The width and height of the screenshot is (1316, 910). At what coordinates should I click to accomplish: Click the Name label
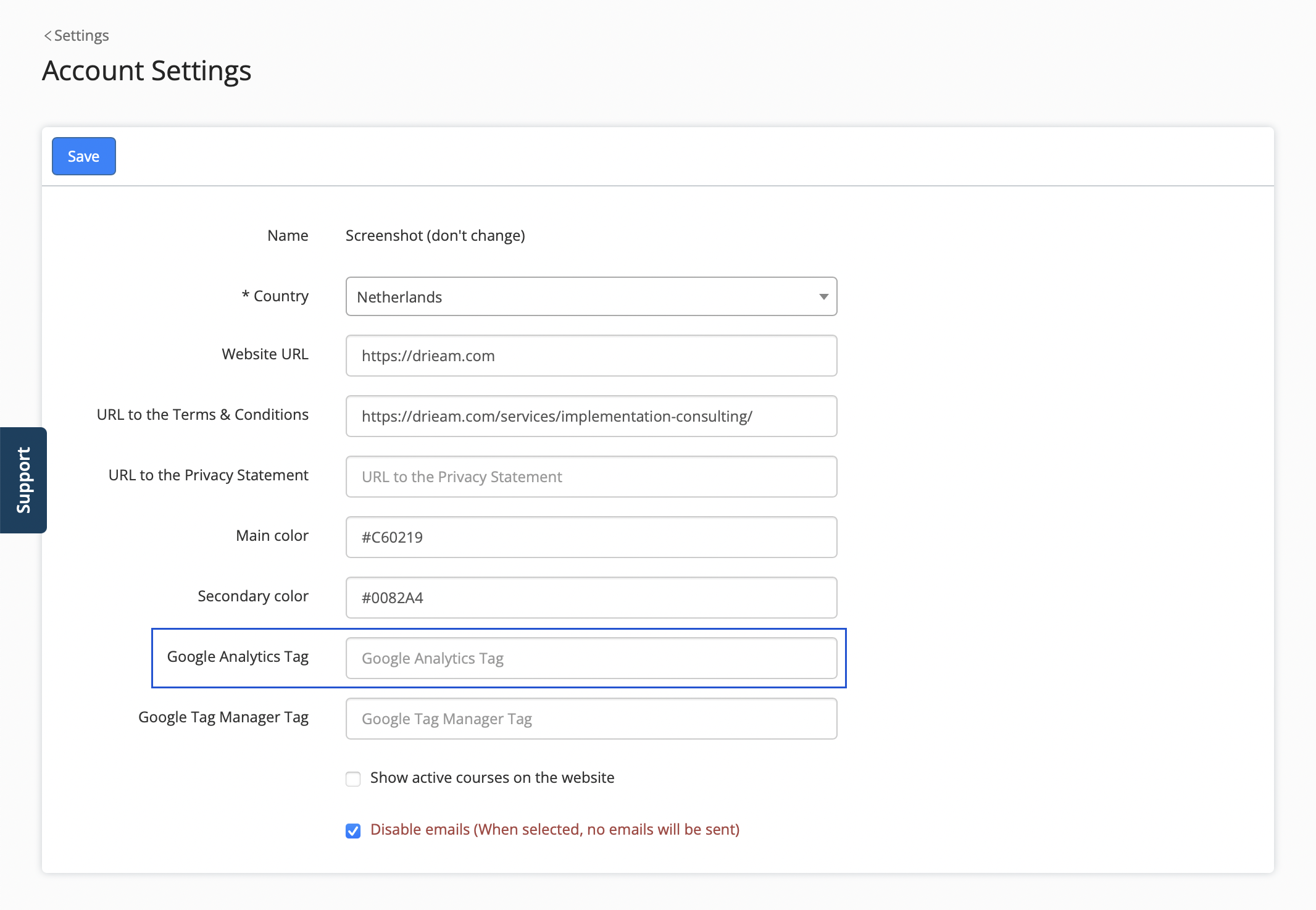click(288, 235)
